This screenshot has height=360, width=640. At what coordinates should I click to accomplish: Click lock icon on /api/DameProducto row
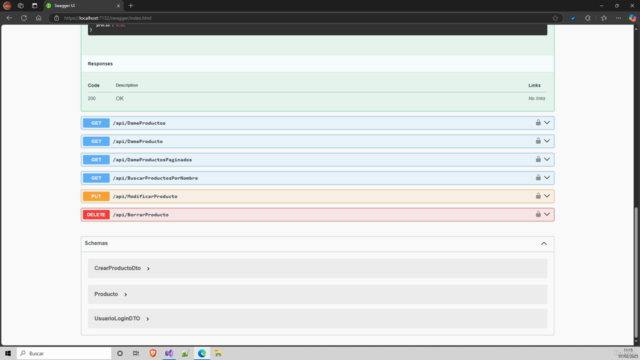click(x=538, y=141)
